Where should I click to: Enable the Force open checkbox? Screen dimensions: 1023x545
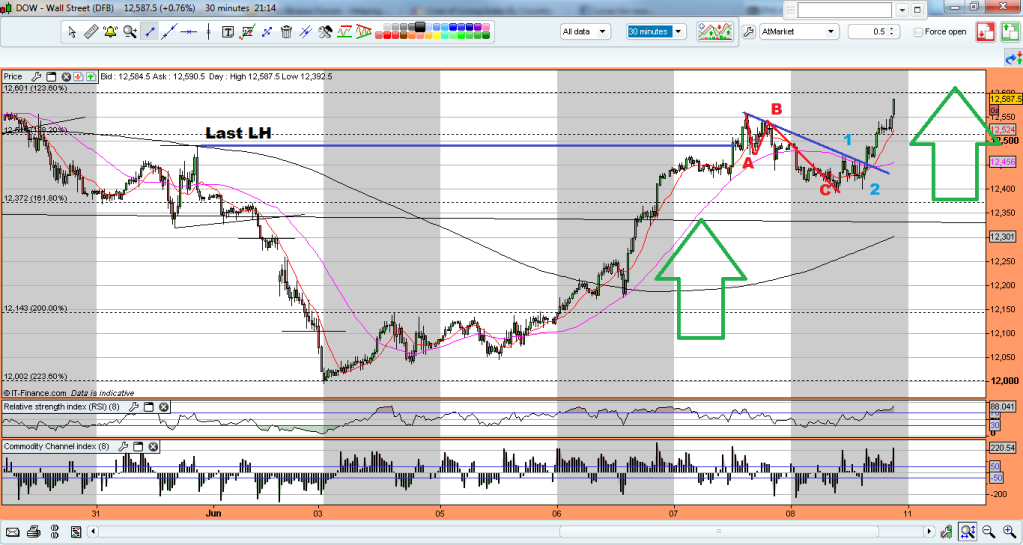point(918,31)
